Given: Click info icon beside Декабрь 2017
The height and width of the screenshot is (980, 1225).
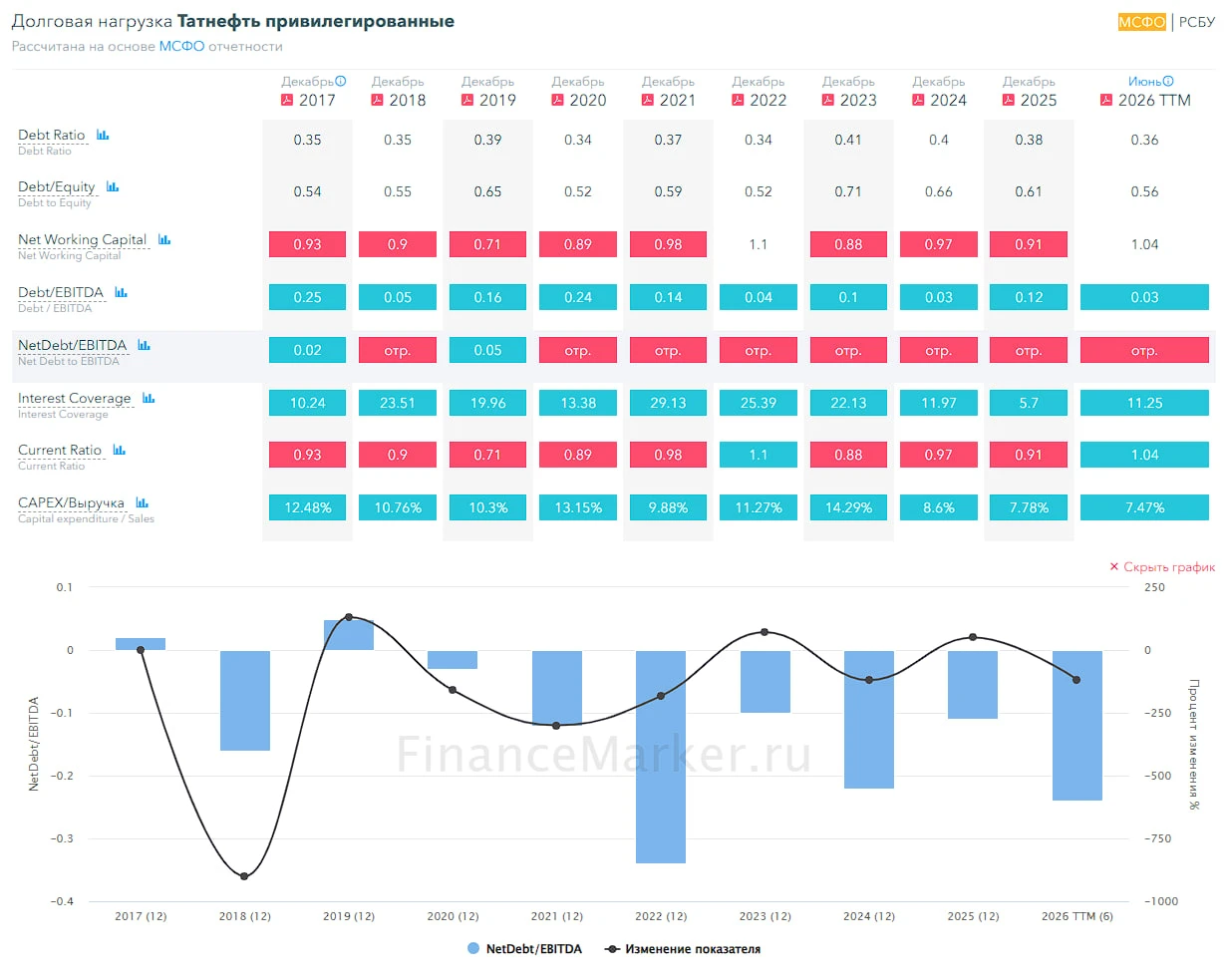Looking at the screenshot, I should tap(341, 82).
